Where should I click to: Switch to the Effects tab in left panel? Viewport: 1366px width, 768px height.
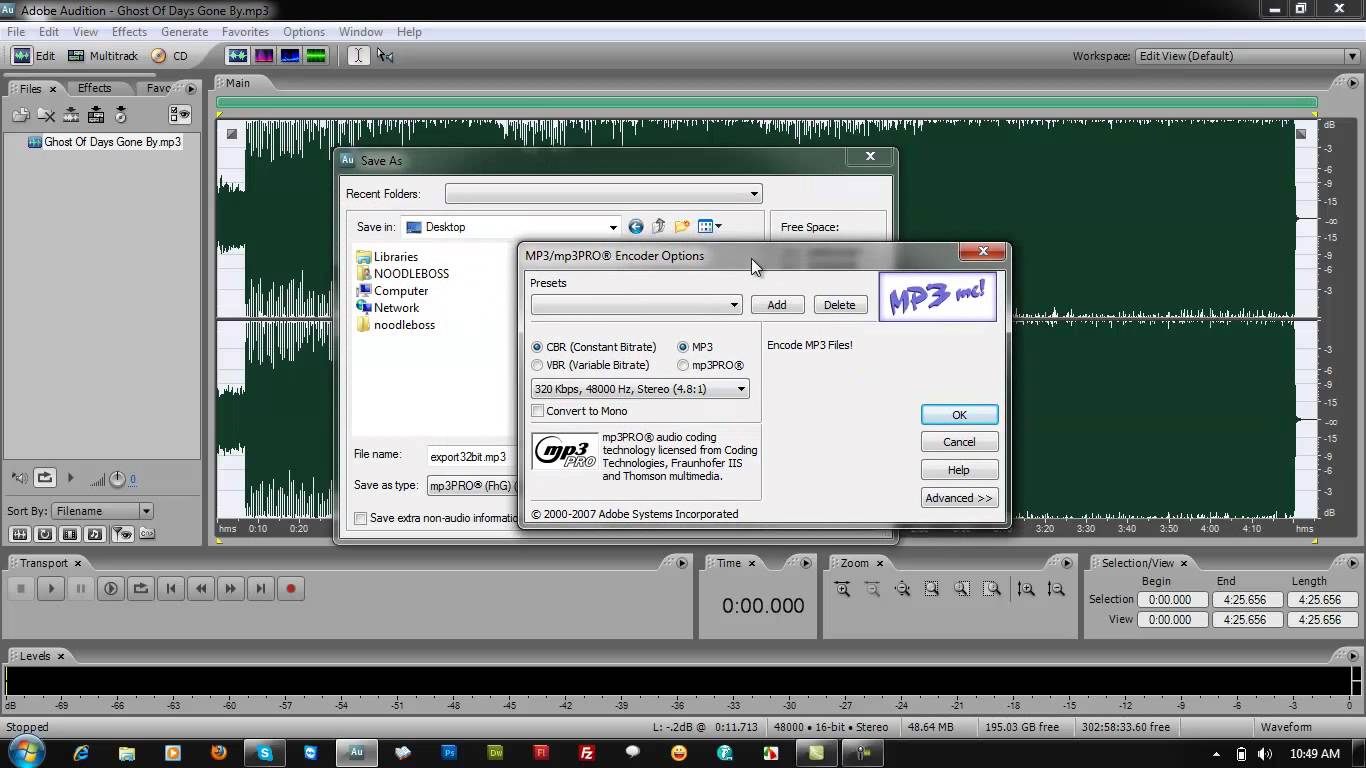click(95, 88)
